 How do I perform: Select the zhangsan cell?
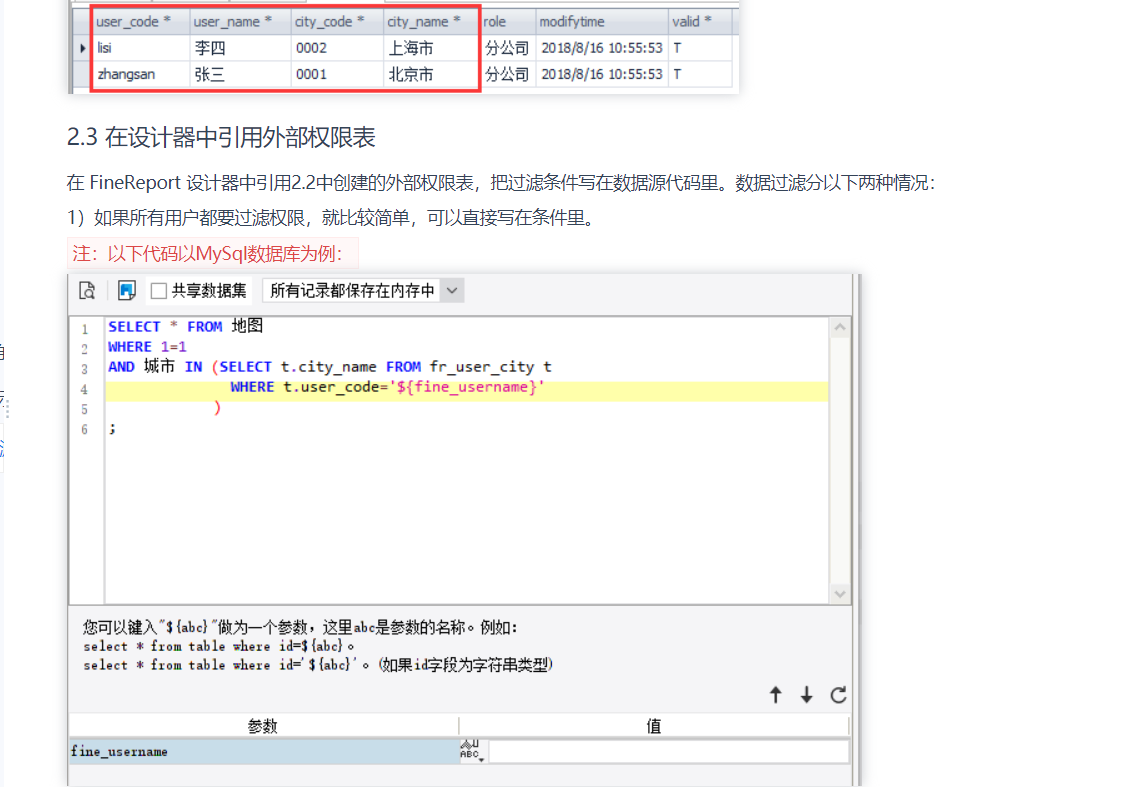(141, 74)
